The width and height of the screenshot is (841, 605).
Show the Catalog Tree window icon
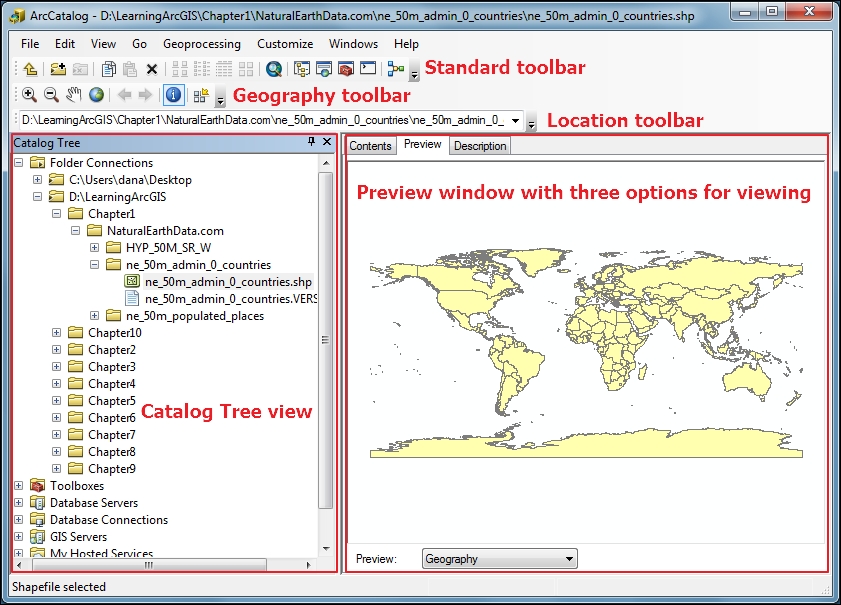tap(302, 69)
